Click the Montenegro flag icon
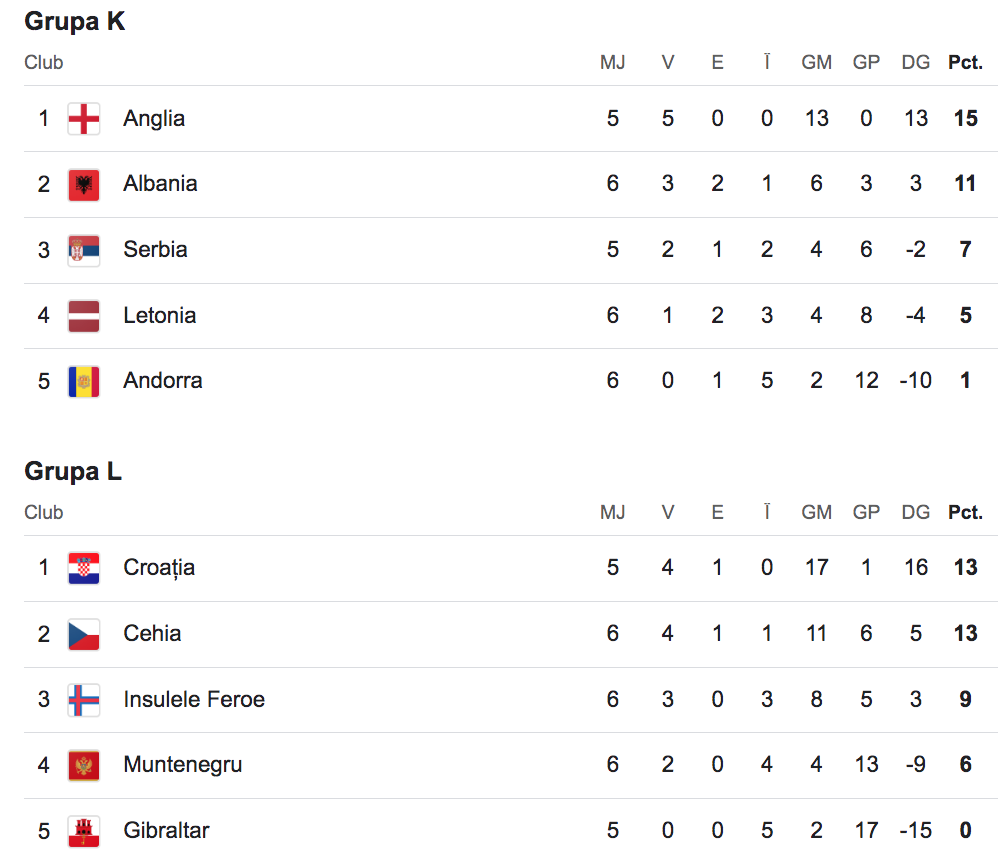998x868 pixels. pos(84,765)
